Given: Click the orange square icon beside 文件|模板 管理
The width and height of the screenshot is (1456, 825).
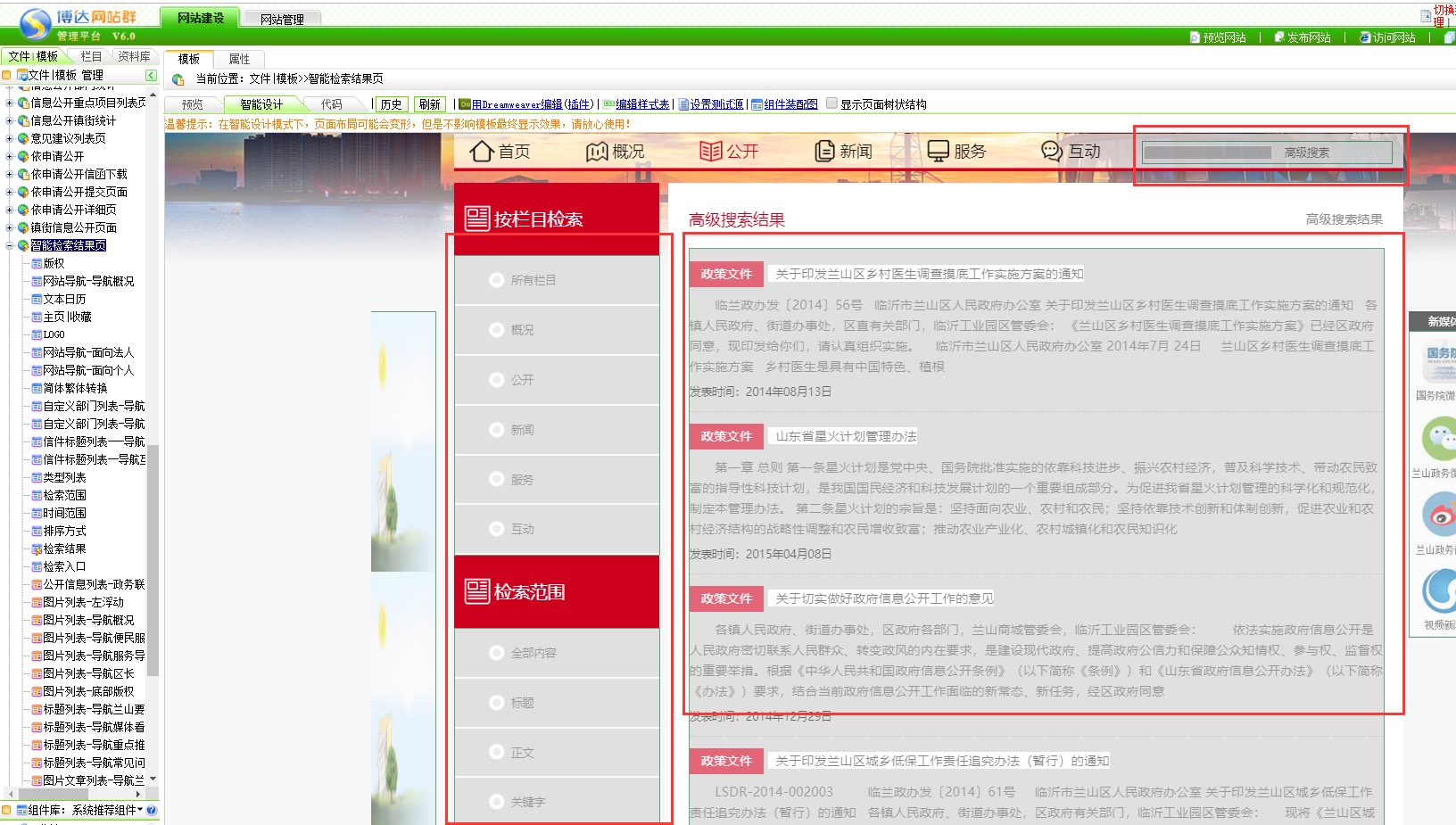Looking at the screenshot, I should click(x=6, y=75).
